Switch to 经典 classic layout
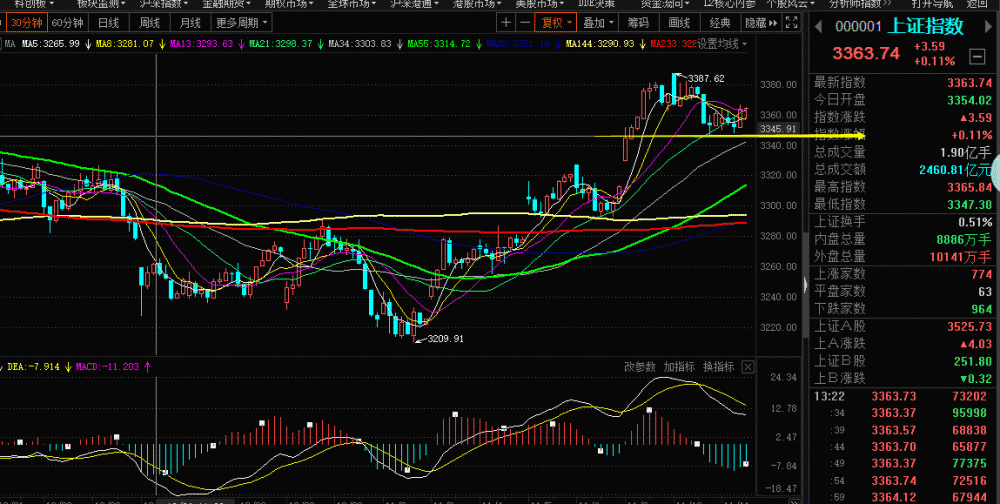The width and height of the screenshot is (1000, 504). (x=721, y=24)
